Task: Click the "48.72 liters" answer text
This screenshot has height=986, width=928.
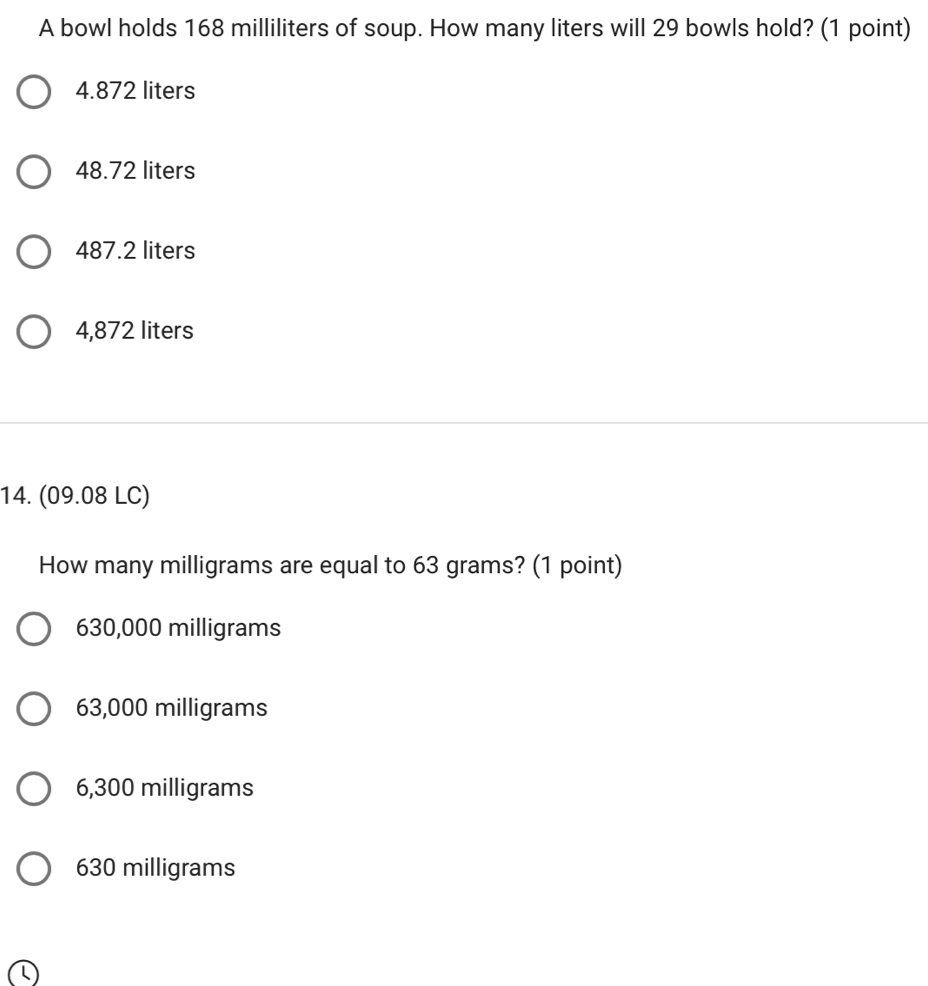Action: pyautogui.click(x=135, y=170)
